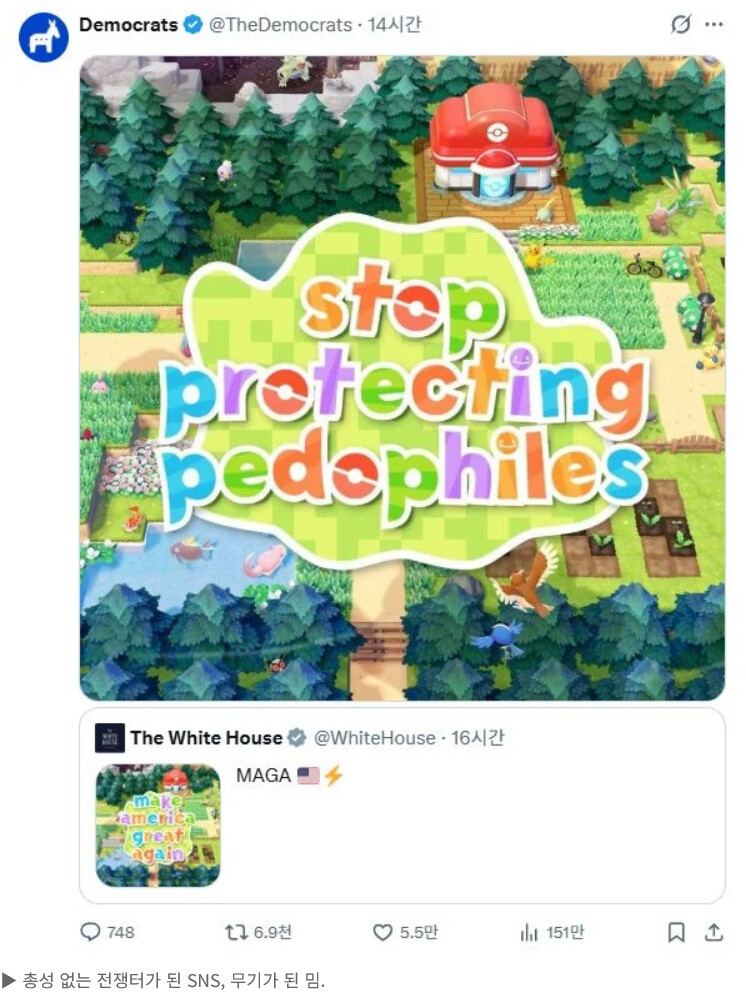
Task: Open the three-dot more options menu
Action: (x=714, y=25)
